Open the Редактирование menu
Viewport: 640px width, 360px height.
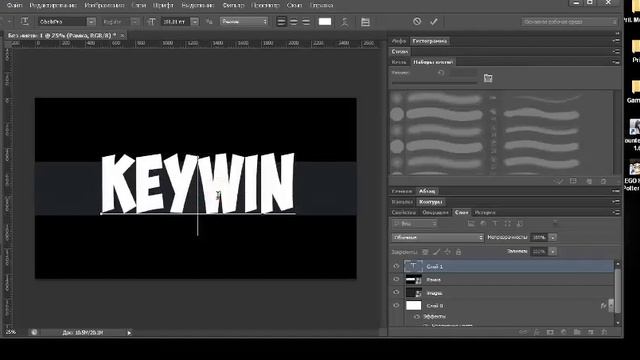pos(53,5)
